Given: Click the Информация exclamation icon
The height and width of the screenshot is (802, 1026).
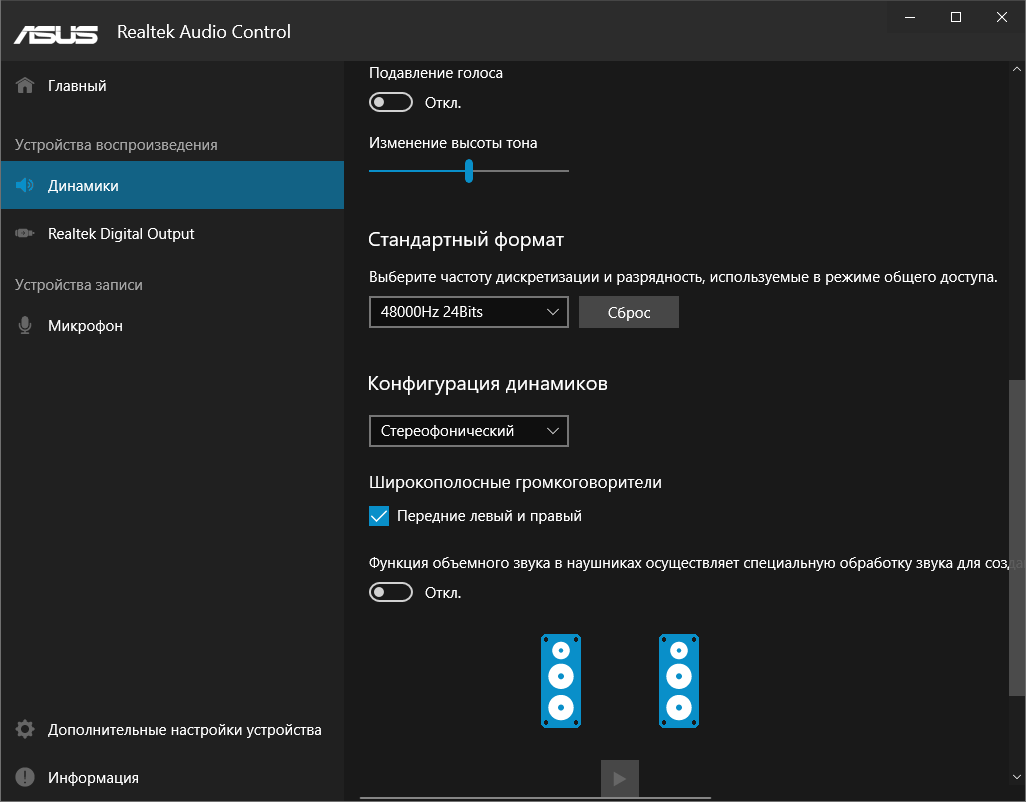Looking at the screenshot, I should (x=26, y=778).
